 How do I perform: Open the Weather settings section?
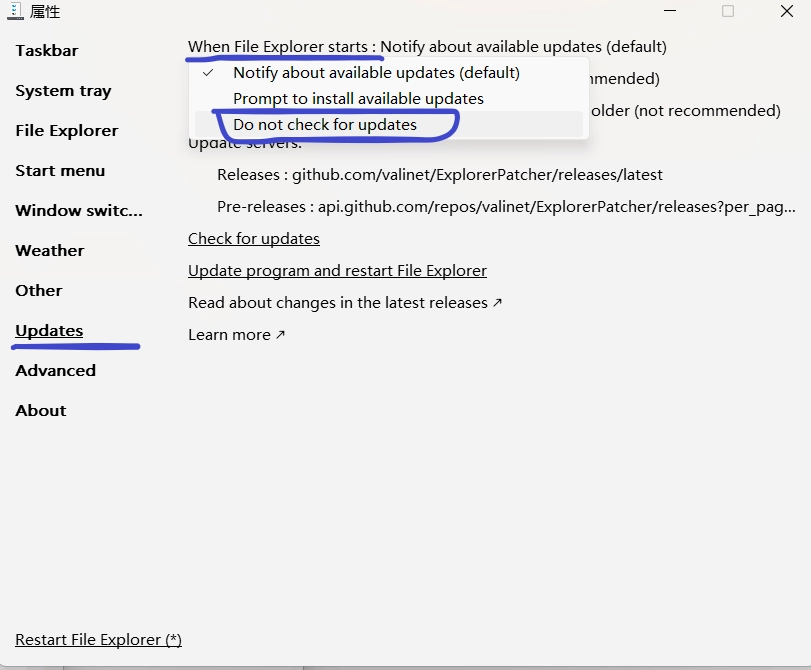50,251
